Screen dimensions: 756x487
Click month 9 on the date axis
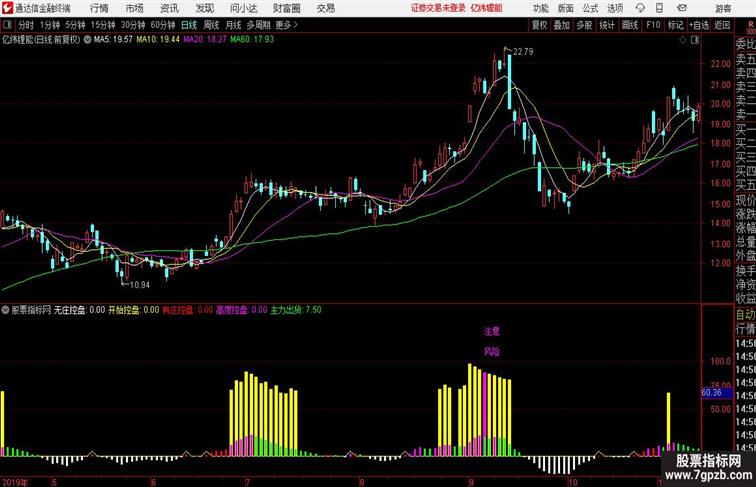(x=471, y=482)
